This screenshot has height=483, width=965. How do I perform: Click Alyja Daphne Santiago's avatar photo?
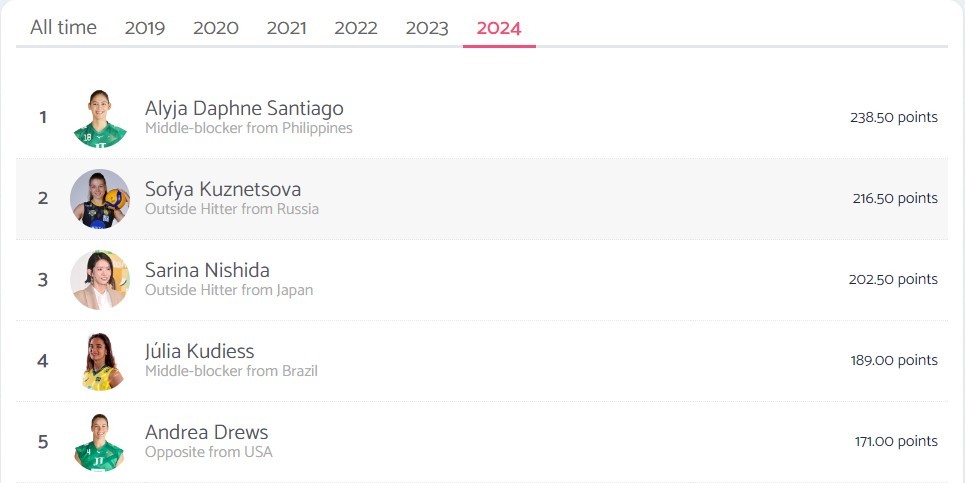point(100,118)
